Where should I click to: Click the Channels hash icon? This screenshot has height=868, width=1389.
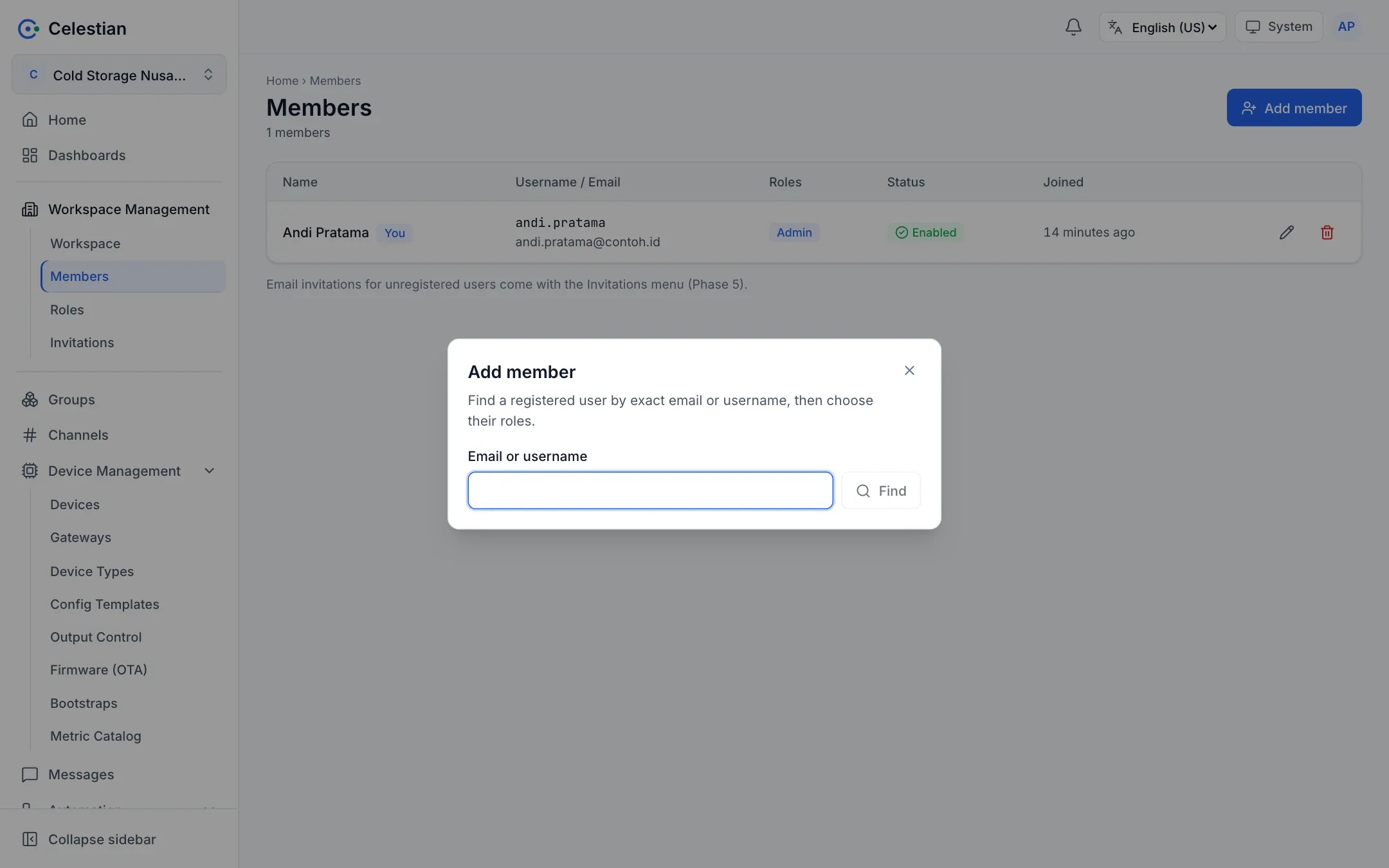30,435
